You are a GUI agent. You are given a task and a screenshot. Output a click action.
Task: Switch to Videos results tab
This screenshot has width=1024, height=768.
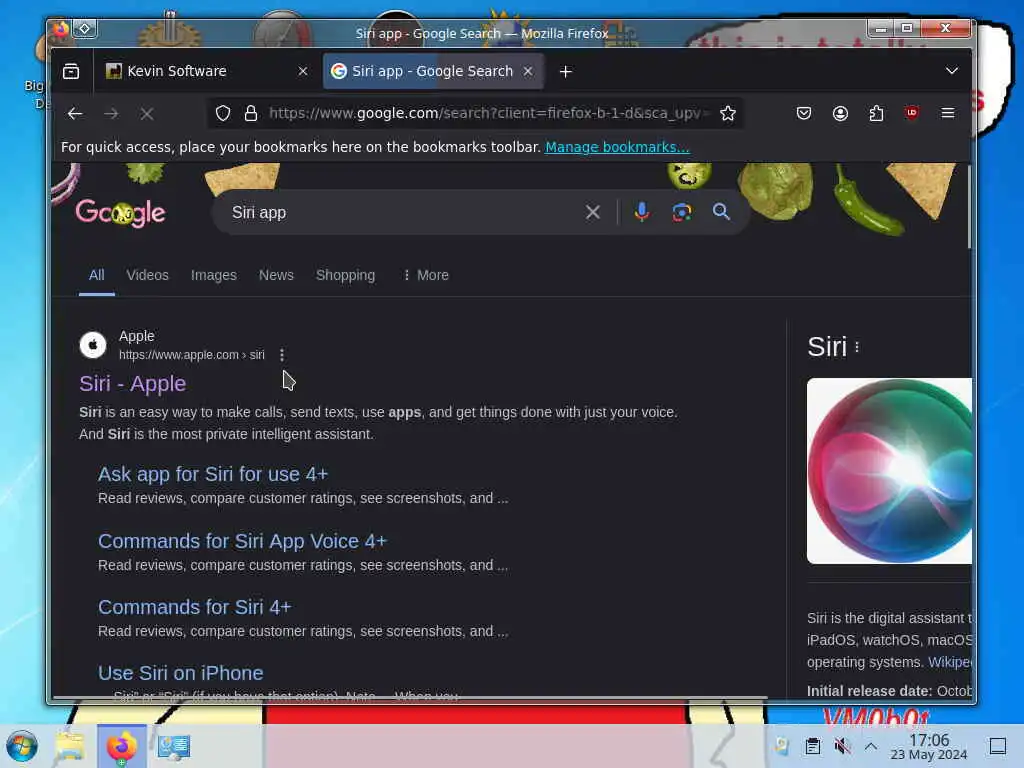coord(148,275)
